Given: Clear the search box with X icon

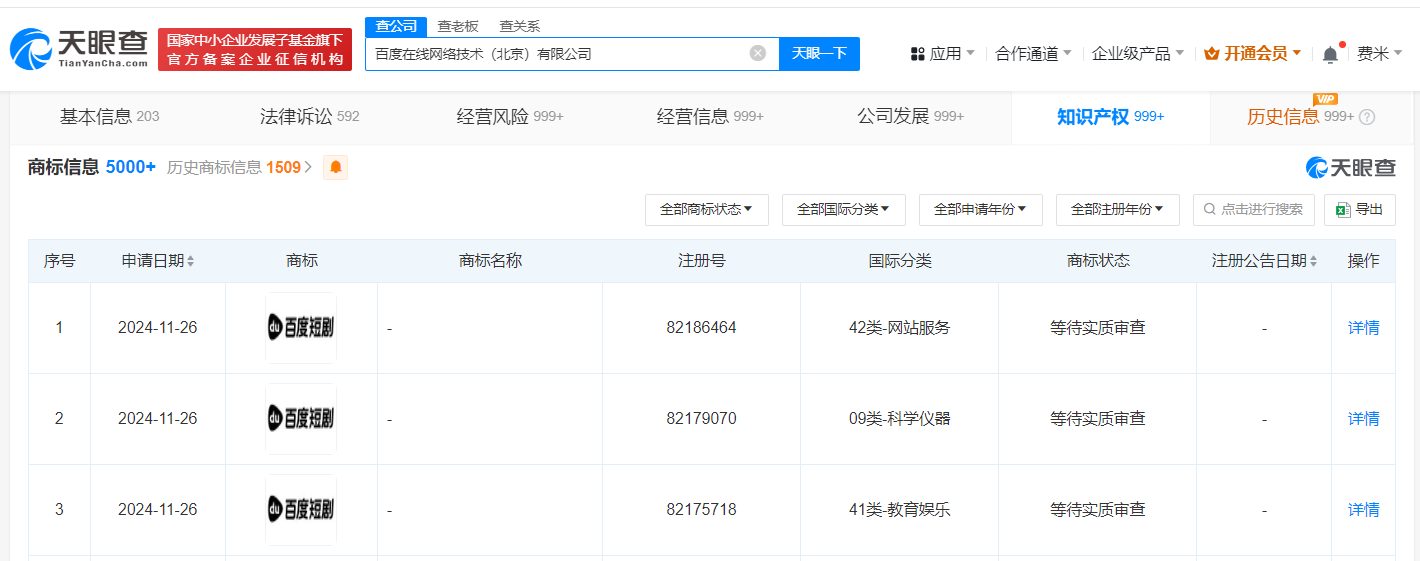Looking at the screenshot, I should point(758,53).
